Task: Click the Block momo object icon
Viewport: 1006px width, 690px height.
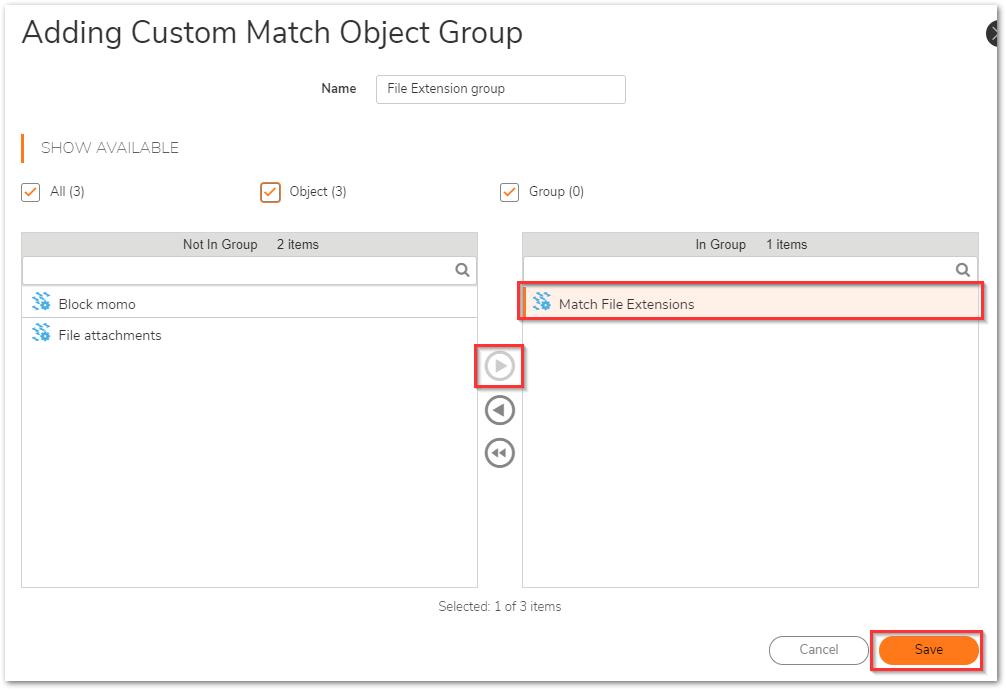Action: pyautogui.click(x=41, y=303)
